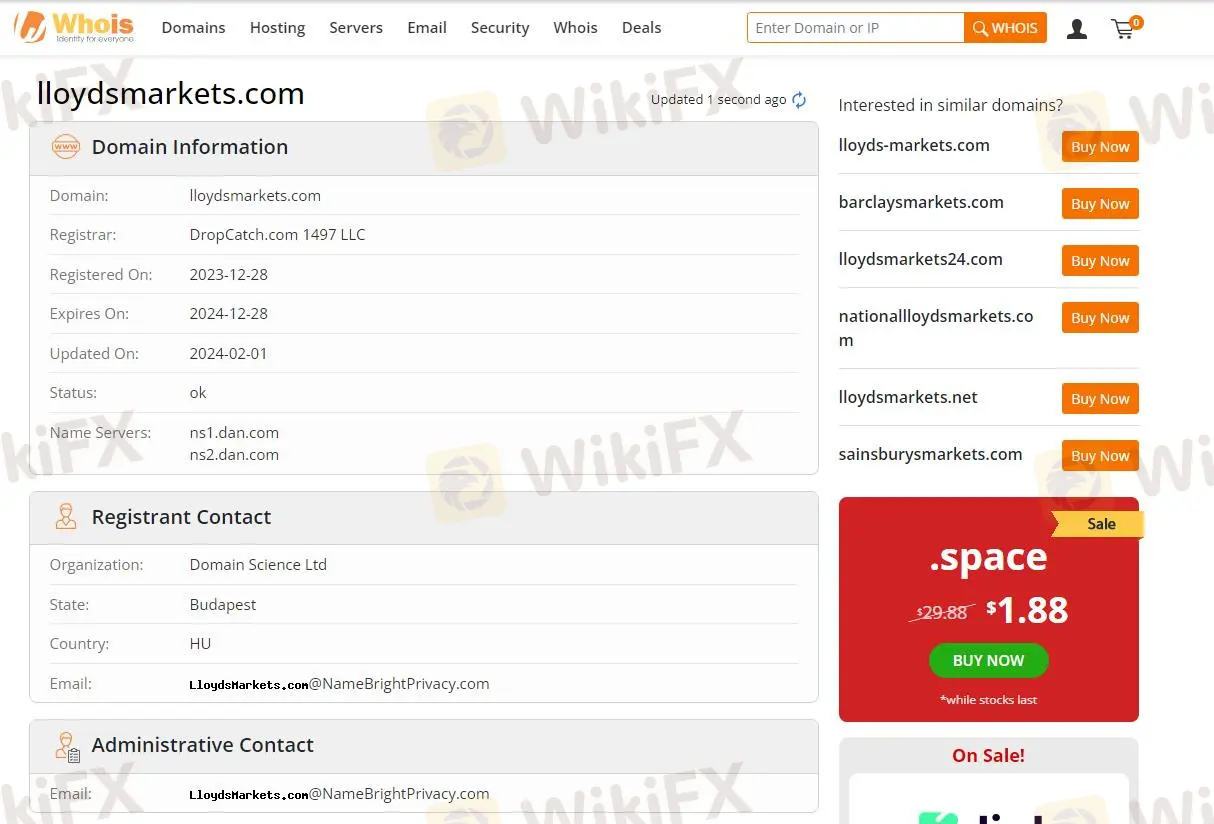Select the sainsburysmarkets.com suggestion text
The image size is (1214, 824).
[x=930, y=454]
